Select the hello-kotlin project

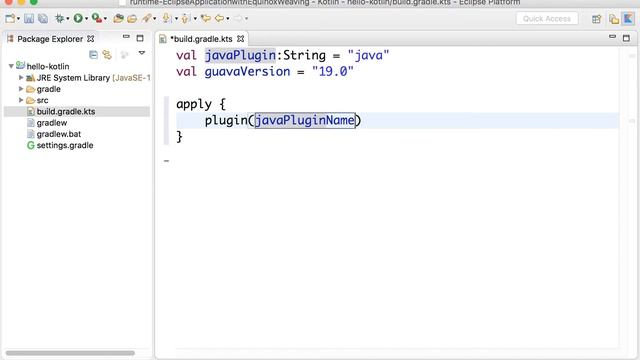48,66
